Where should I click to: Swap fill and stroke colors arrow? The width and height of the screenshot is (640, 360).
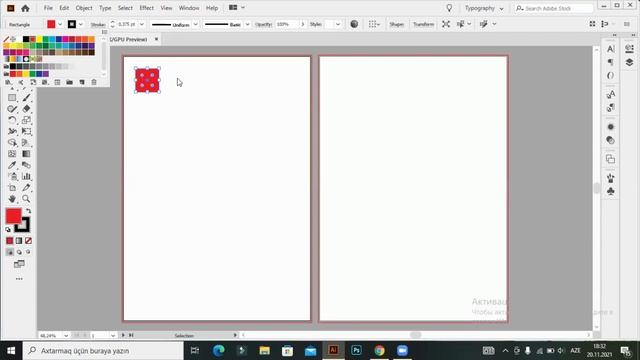pos(28,211)
